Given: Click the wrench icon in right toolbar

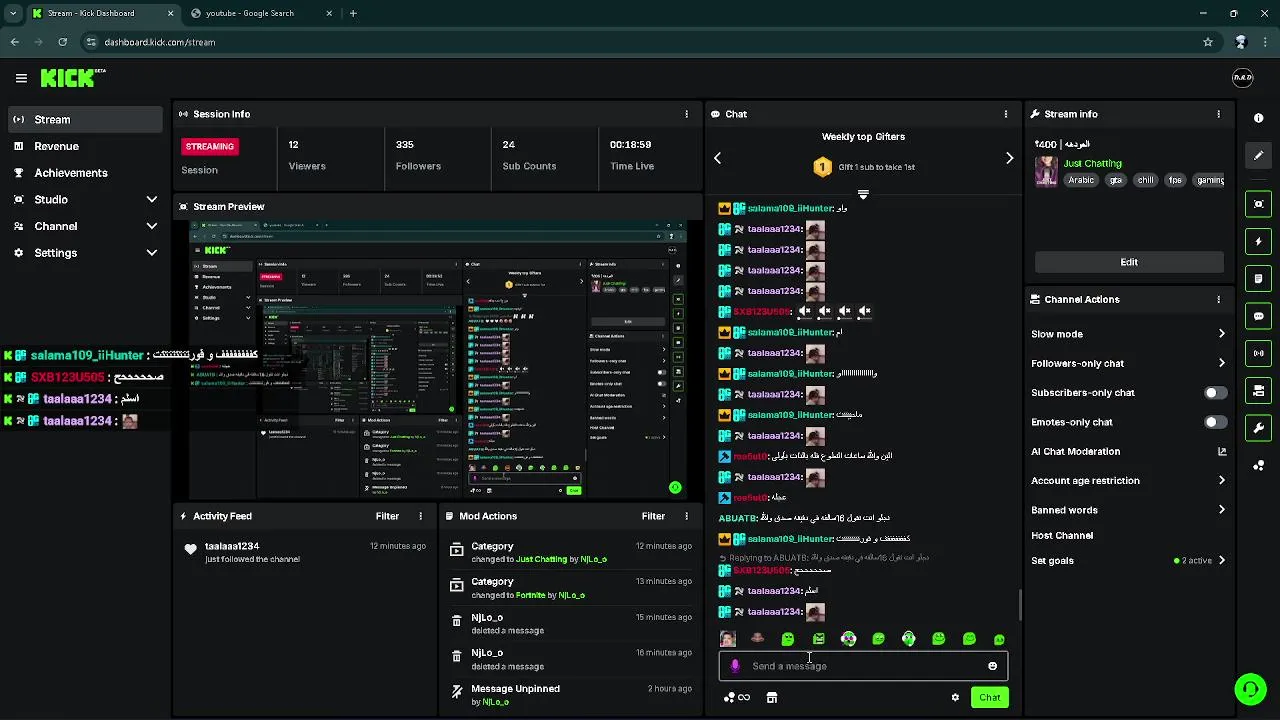Looking at the screenshot, I should (x=1258, y=428).
